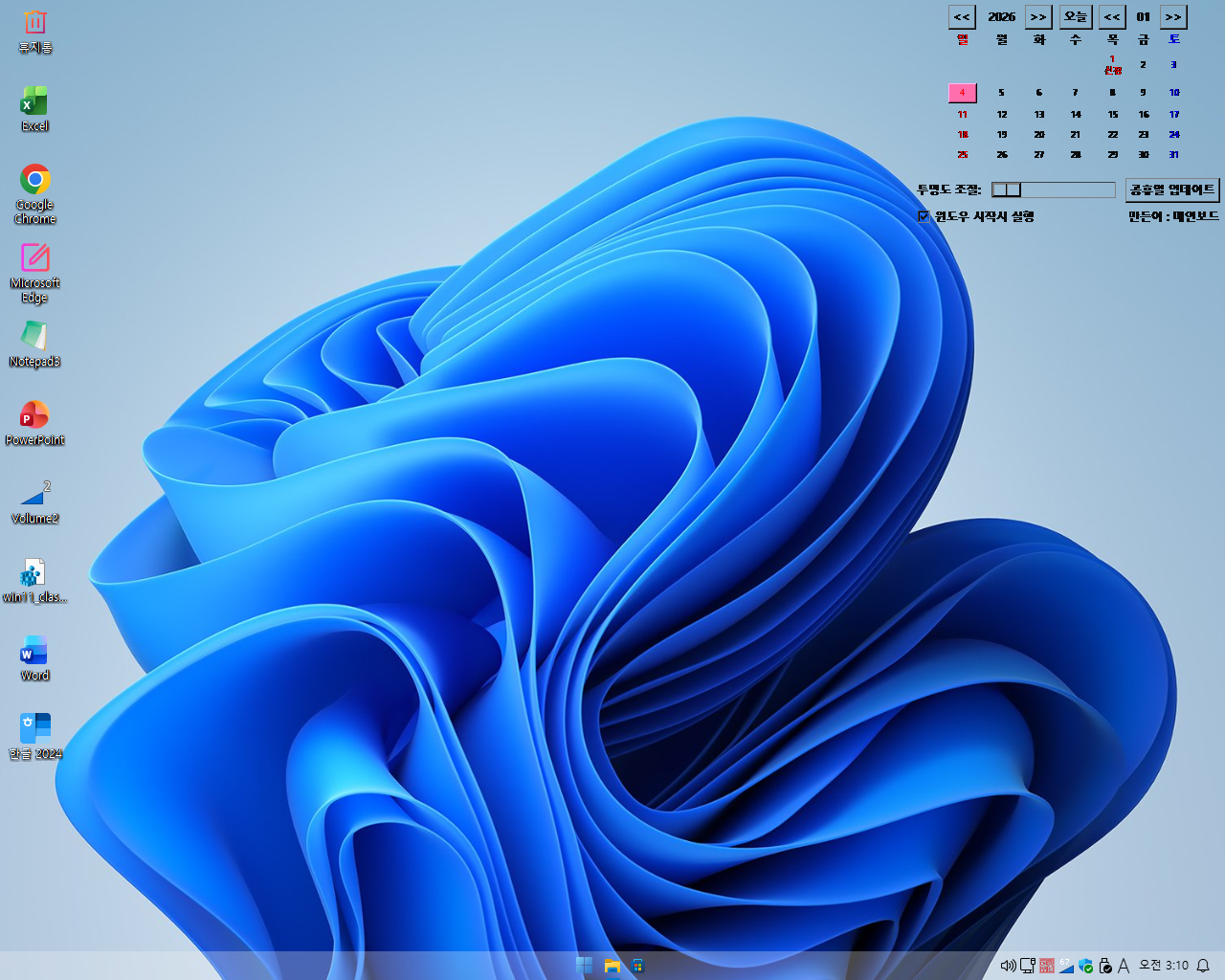Select the Microsoft Edge desktop shortcut
The image size is (1225, 980).
[x=35, y=273]
